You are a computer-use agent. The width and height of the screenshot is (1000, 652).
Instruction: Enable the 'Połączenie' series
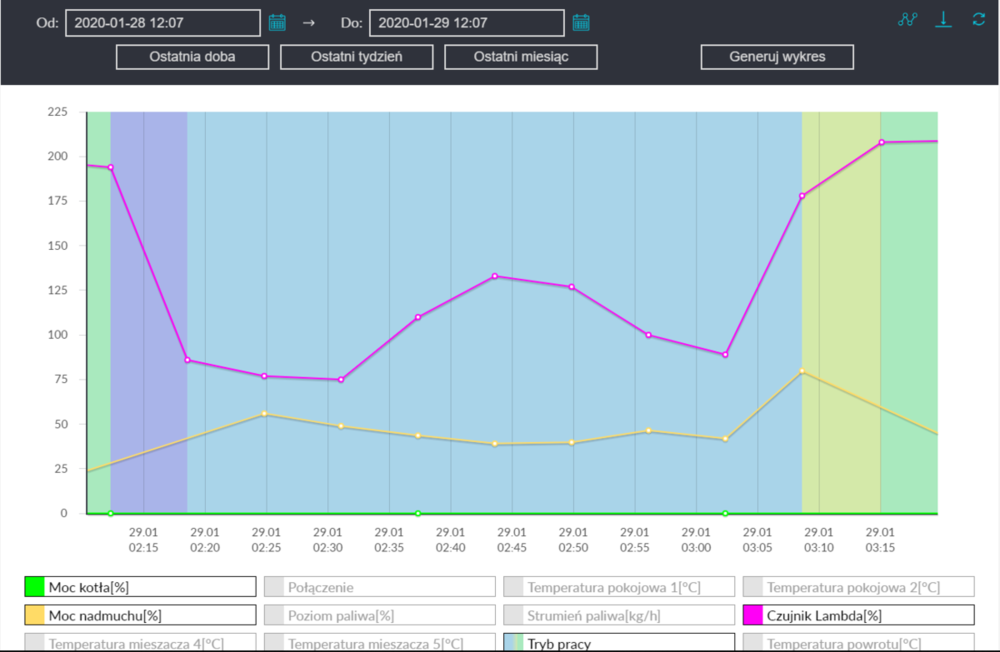pos(380,587)
